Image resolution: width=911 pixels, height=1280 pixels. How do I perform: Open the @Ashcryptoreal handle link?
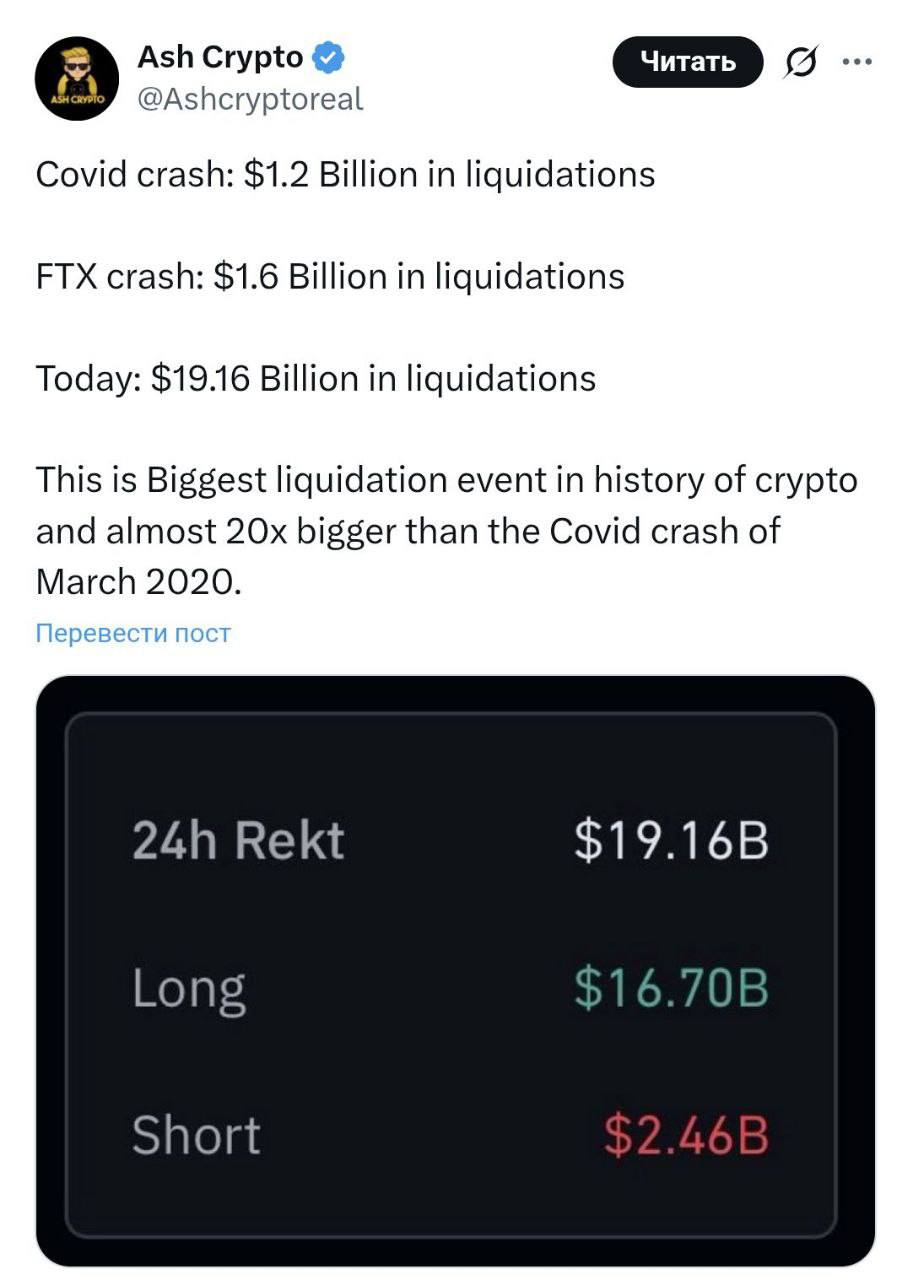tap(249, 99)
